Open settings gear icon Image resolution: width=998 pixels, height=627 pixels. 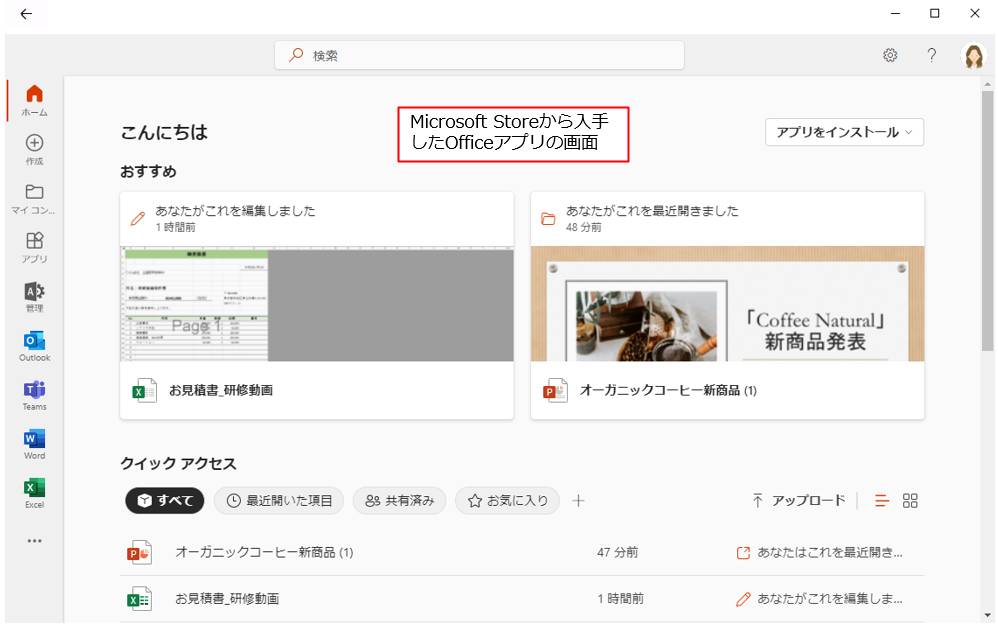(x=890, y=56)
